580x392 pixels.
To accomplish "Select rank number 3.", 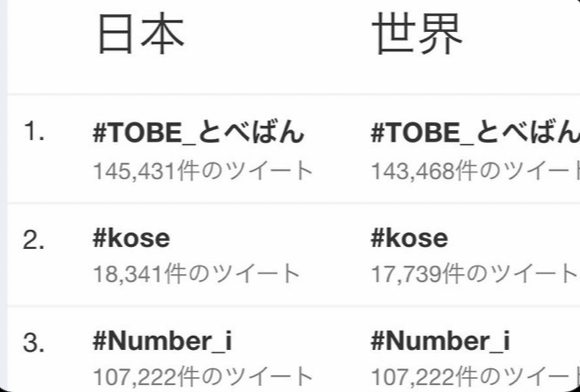I will click(x=34, y=344).
